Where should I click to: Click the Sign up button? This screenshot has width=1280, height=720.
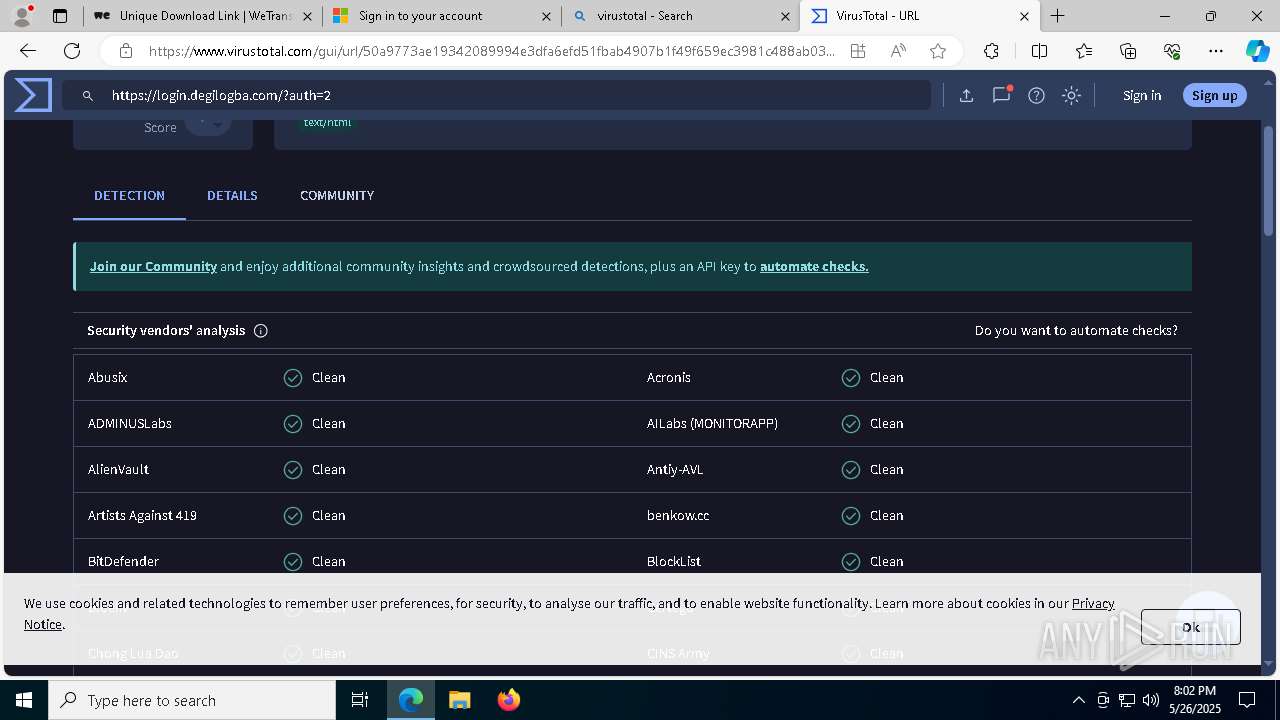pos(1214,95)
